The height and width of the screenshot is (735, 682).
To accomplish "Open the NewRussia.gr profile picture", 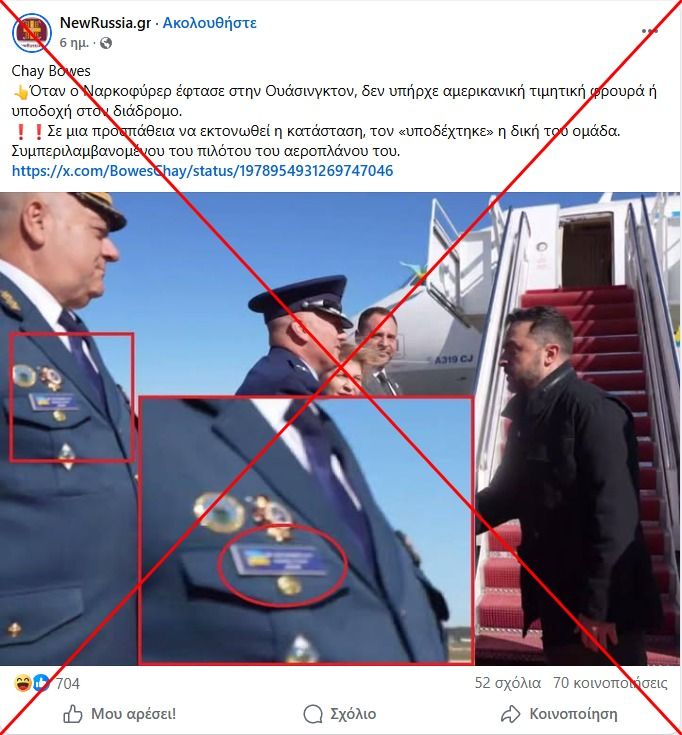I will tap(31, 32).
